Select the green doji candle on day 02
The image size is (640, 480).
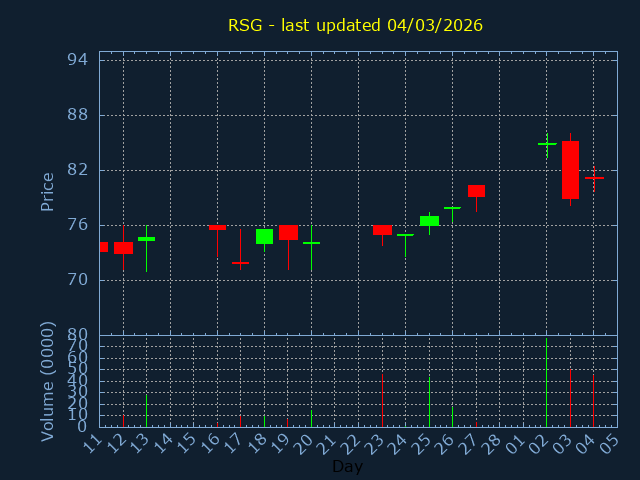[546, 144]
